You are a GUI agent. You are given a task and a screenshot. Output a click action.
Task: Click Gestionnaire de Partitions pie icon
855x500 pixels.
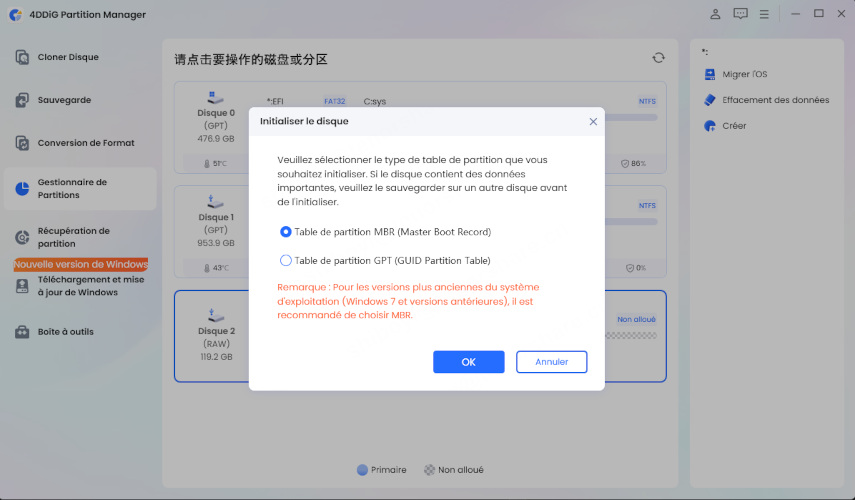point(22,189)
